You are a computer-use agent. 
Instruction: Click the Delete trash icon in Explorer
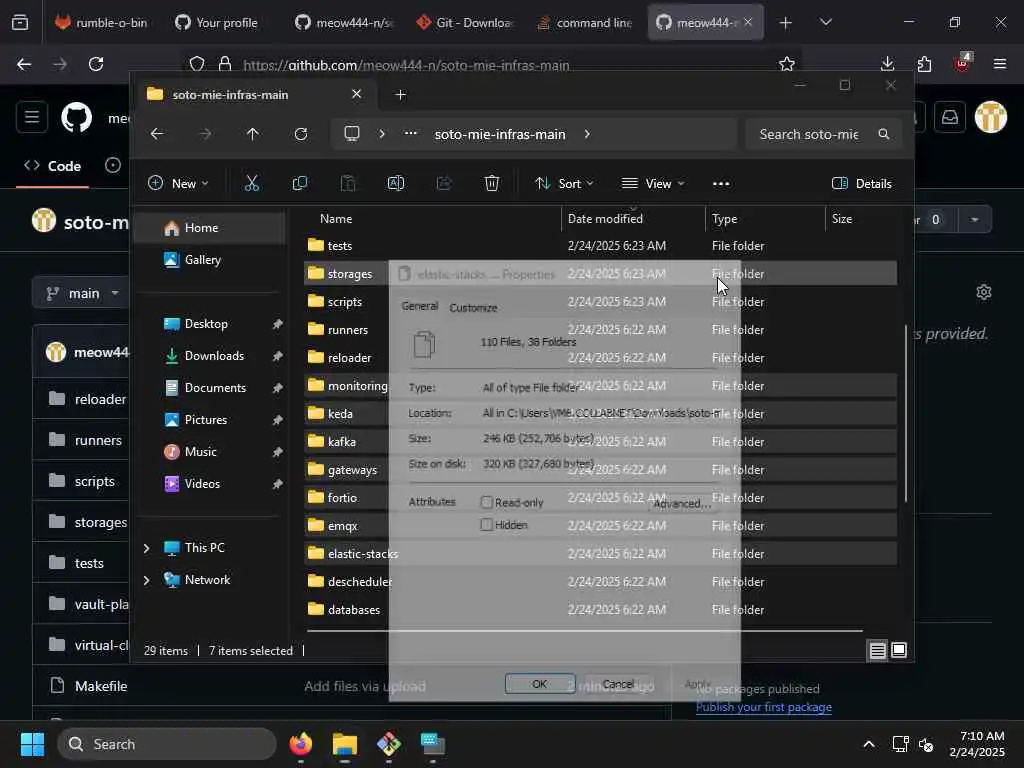click(x=492, y=184)
